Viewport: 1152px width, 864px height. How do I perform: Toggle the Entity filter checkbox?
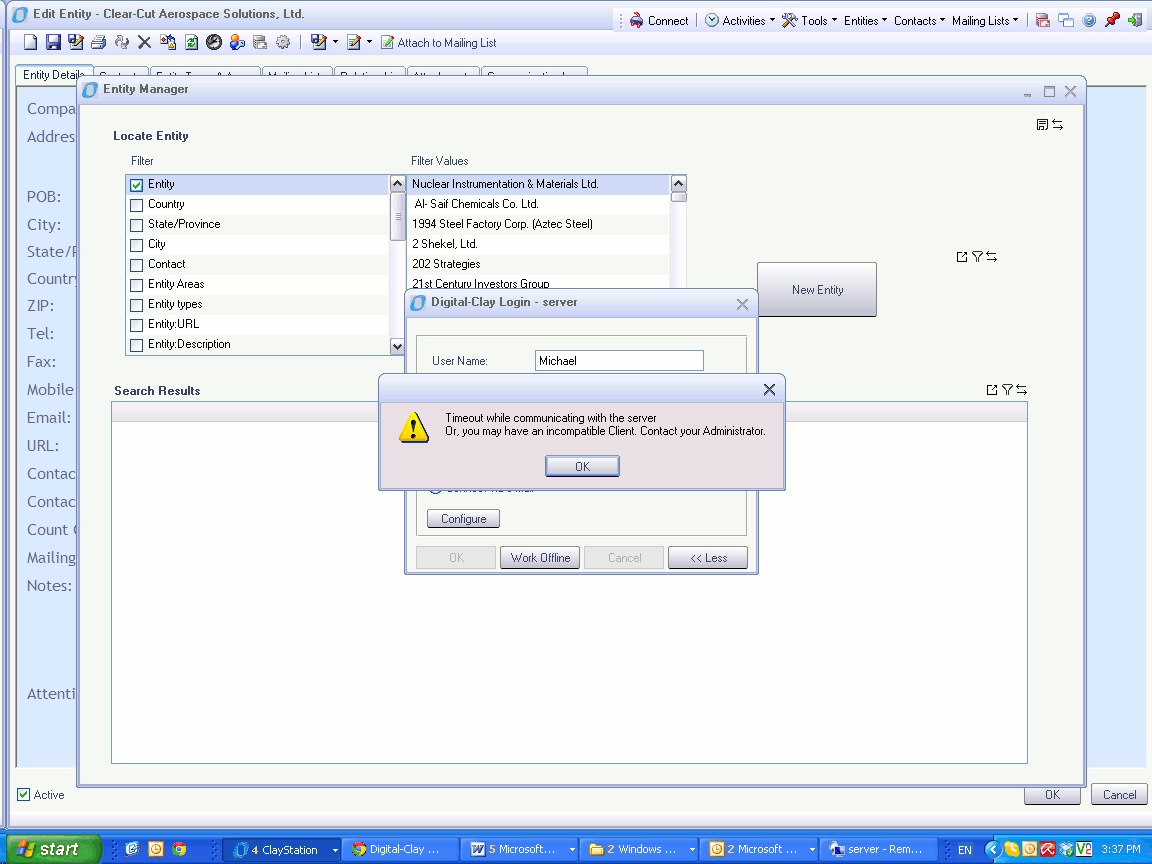point(137,185)
